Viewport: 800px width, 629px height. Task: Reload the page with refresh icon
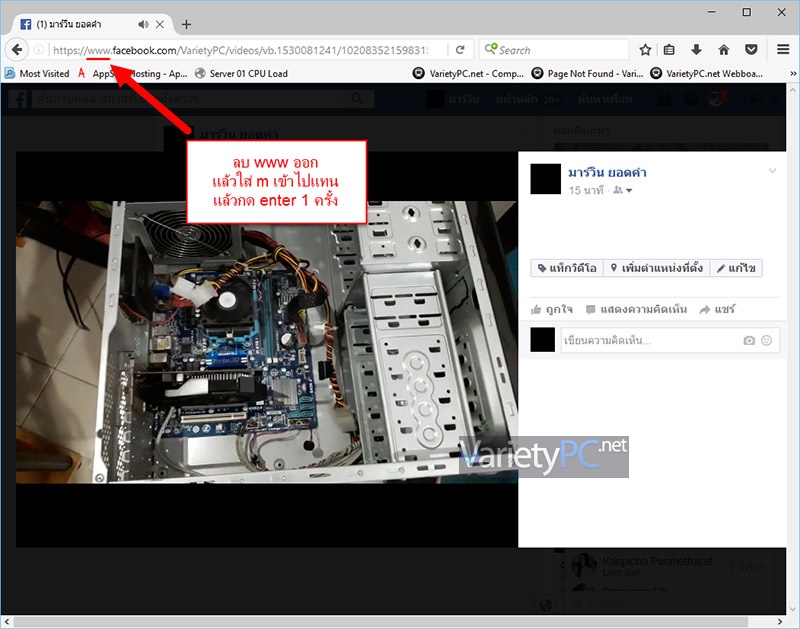click(x=460, y=49)
